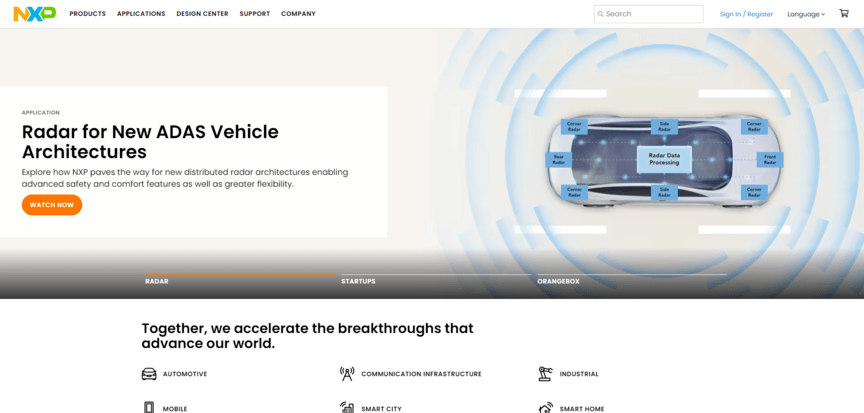Click the Watch Now button
864x413 pixels.
point(52,205)
